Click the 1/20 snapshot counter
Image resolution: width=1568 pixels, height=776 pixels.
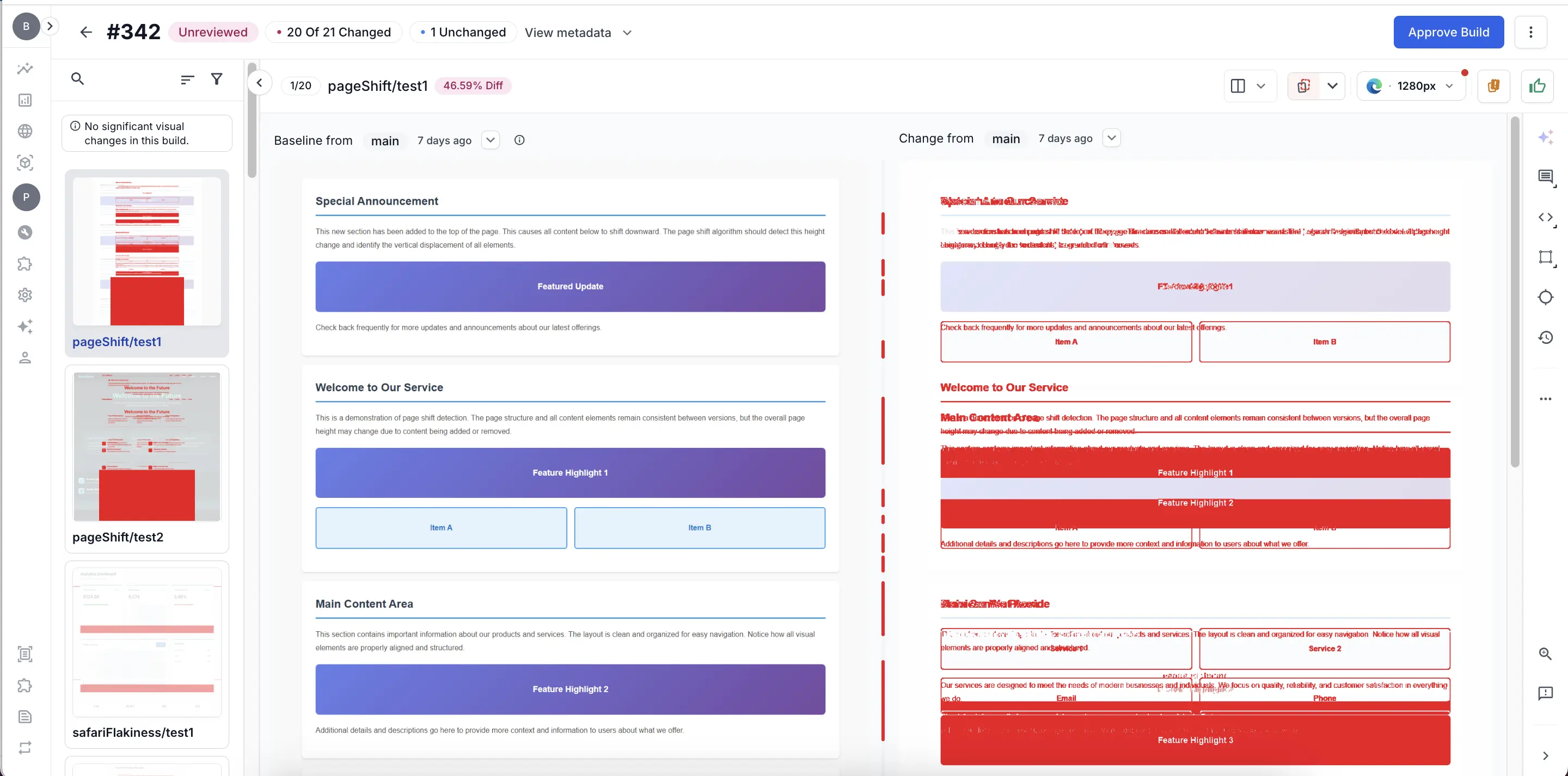click(300, 86)
